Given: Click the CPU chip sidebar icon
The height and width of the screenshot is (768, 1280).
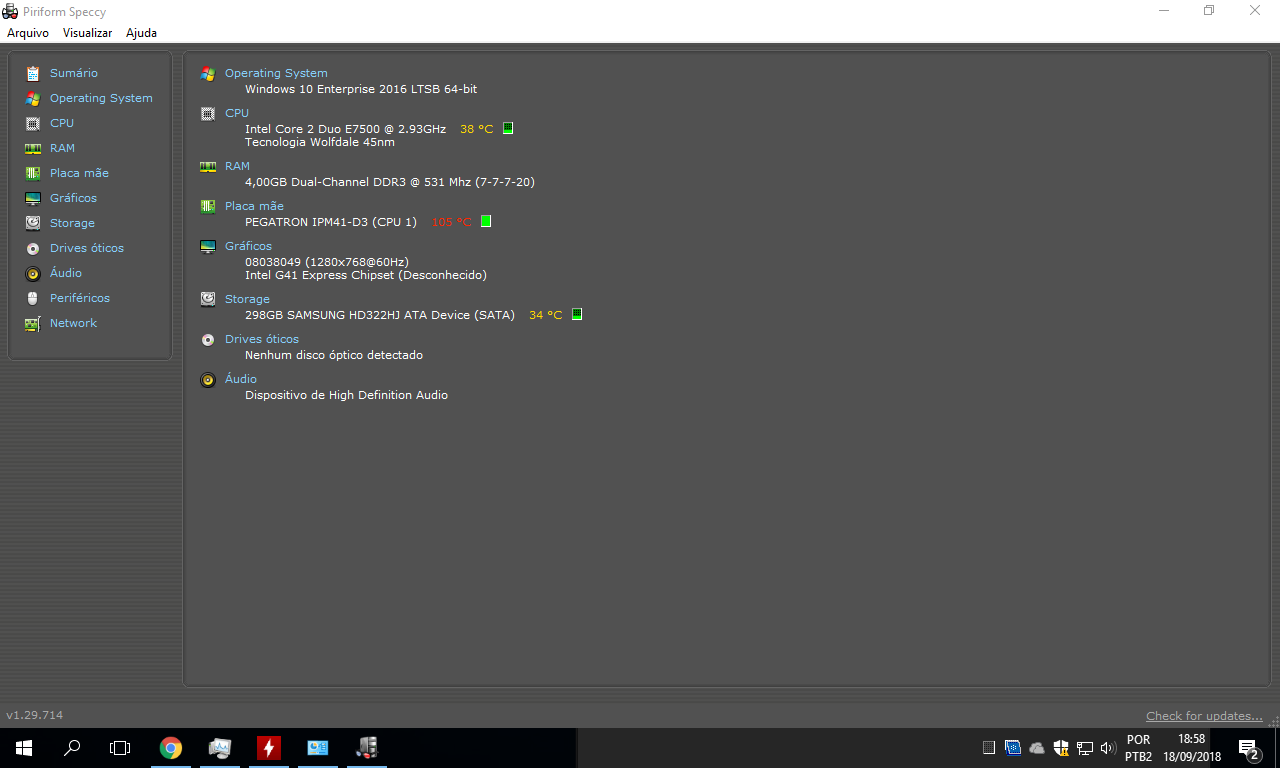Looking at the screenshot, I should (33, 123).
